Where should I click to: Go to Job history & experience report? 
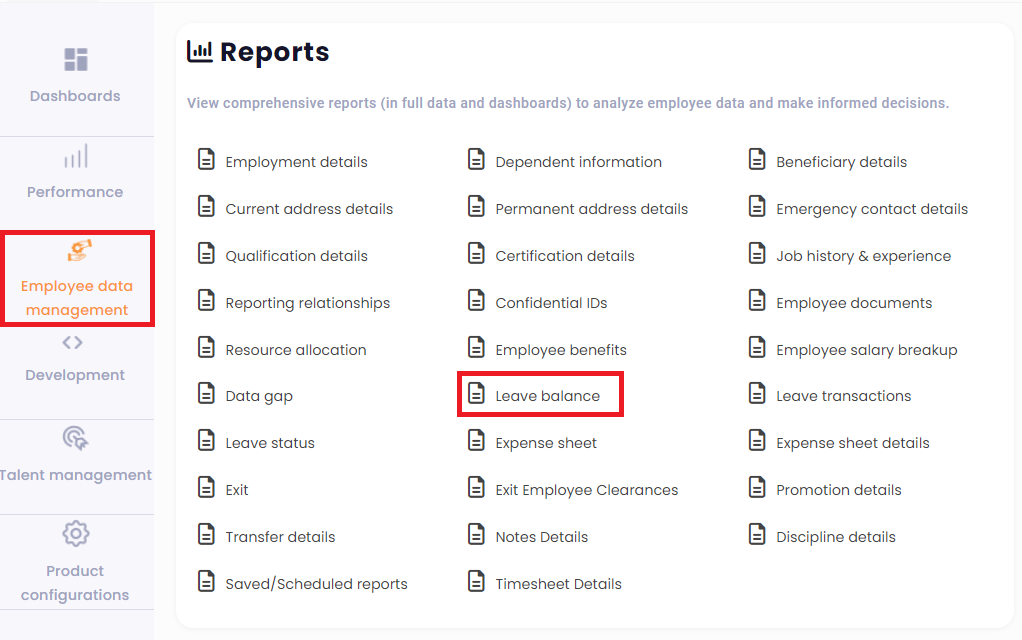[863, 256]
